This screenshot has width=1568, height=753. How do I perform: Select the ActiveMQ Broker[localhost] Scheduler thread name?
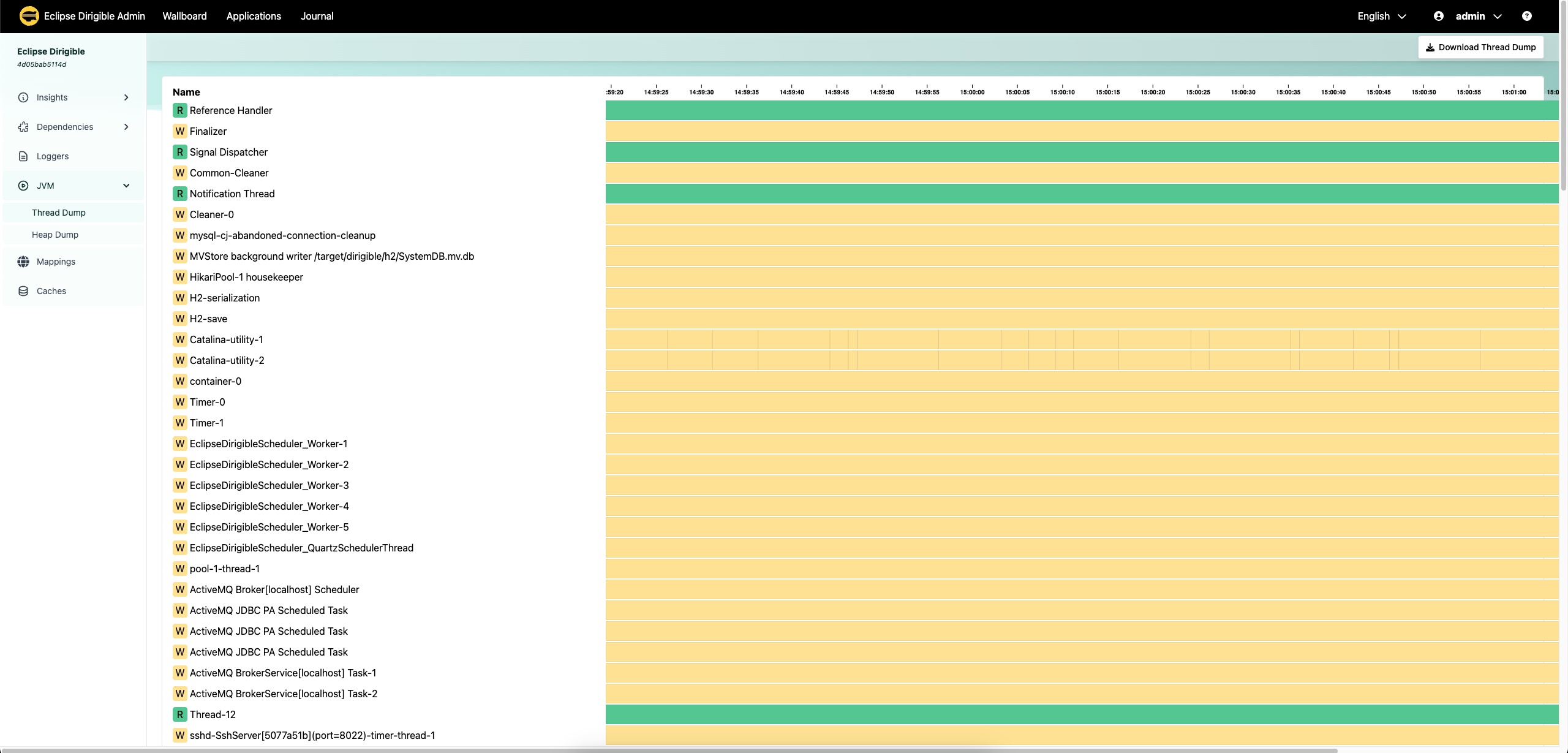pyautogui.click(x=274, y=589)
